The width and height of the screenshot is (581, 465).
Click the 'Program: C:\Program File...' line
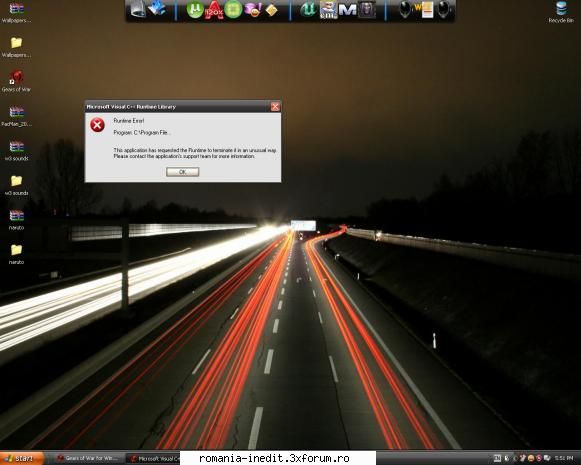tap(142, 133)
